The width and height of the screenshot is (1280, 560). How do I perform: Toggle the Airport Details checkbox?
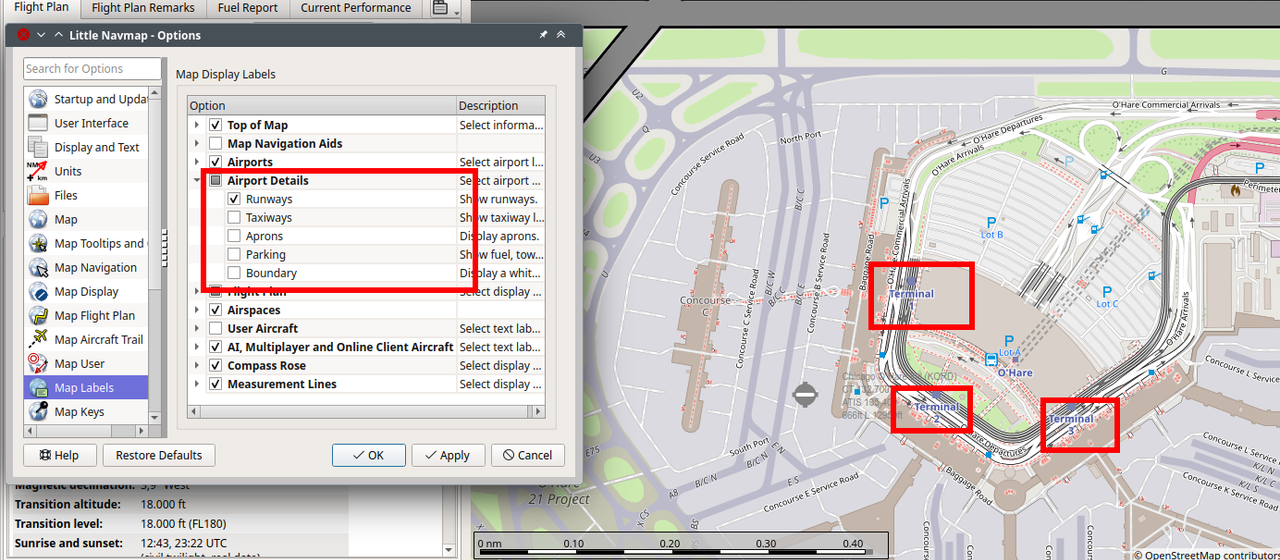215,181
